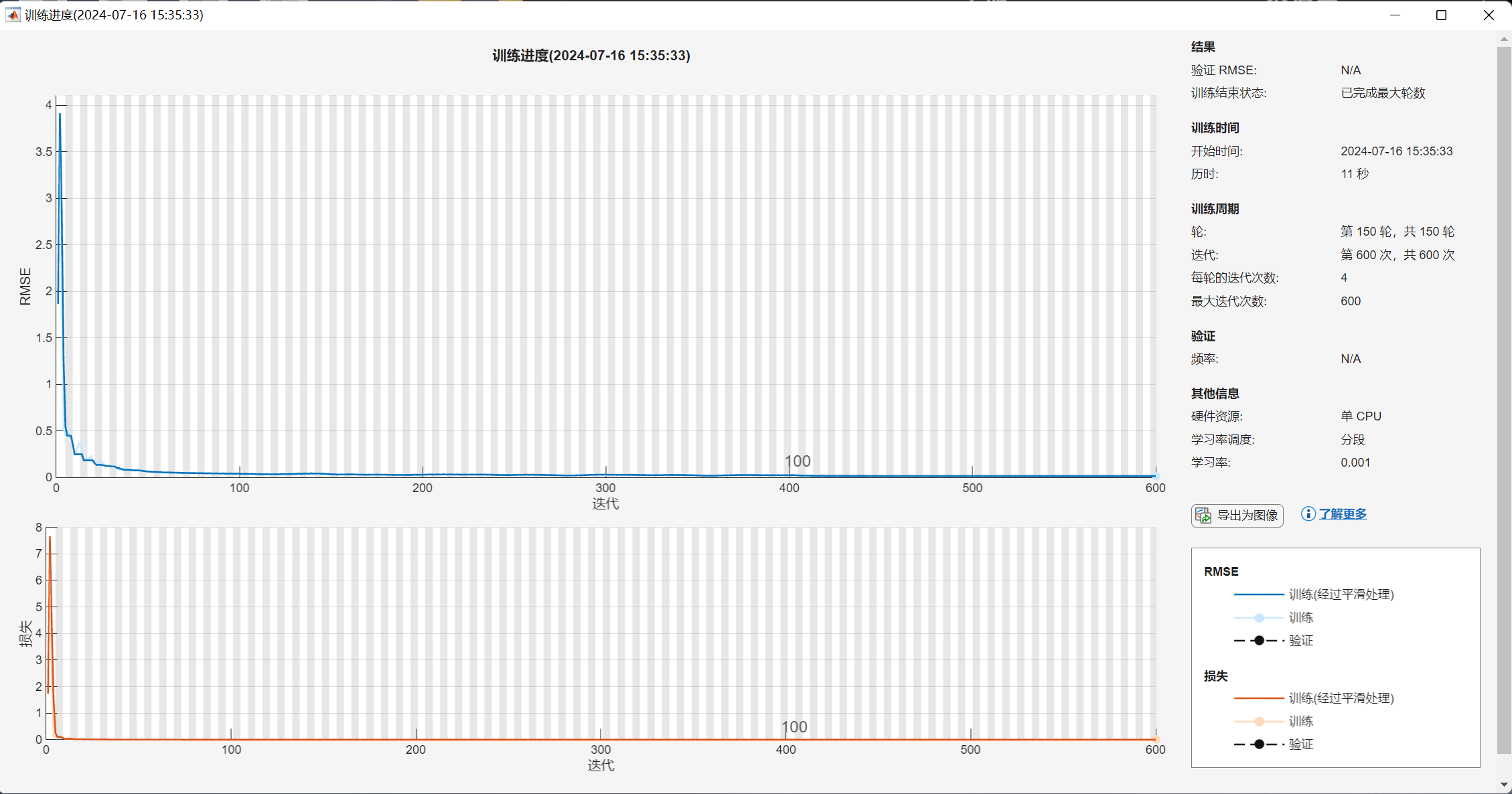Click the black validation marker under RMSE legend
Viewport: 1512px width, 794px height.
coord(1259,641)
